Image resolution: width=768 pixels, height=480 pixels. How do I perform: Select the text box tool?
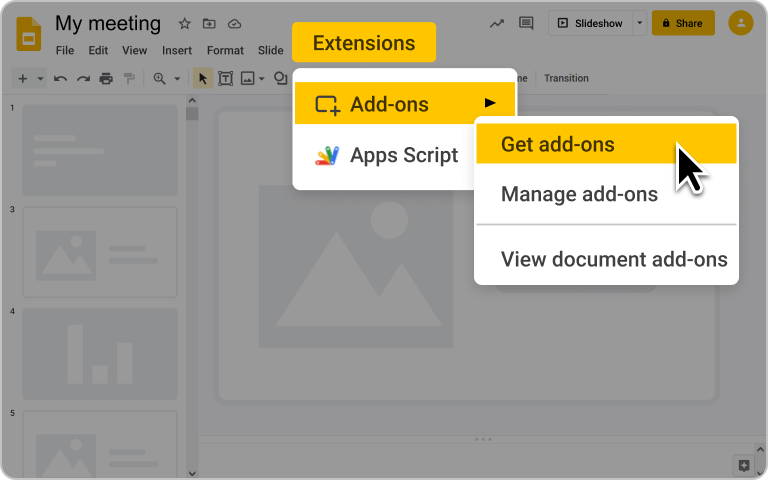point(226,79)
